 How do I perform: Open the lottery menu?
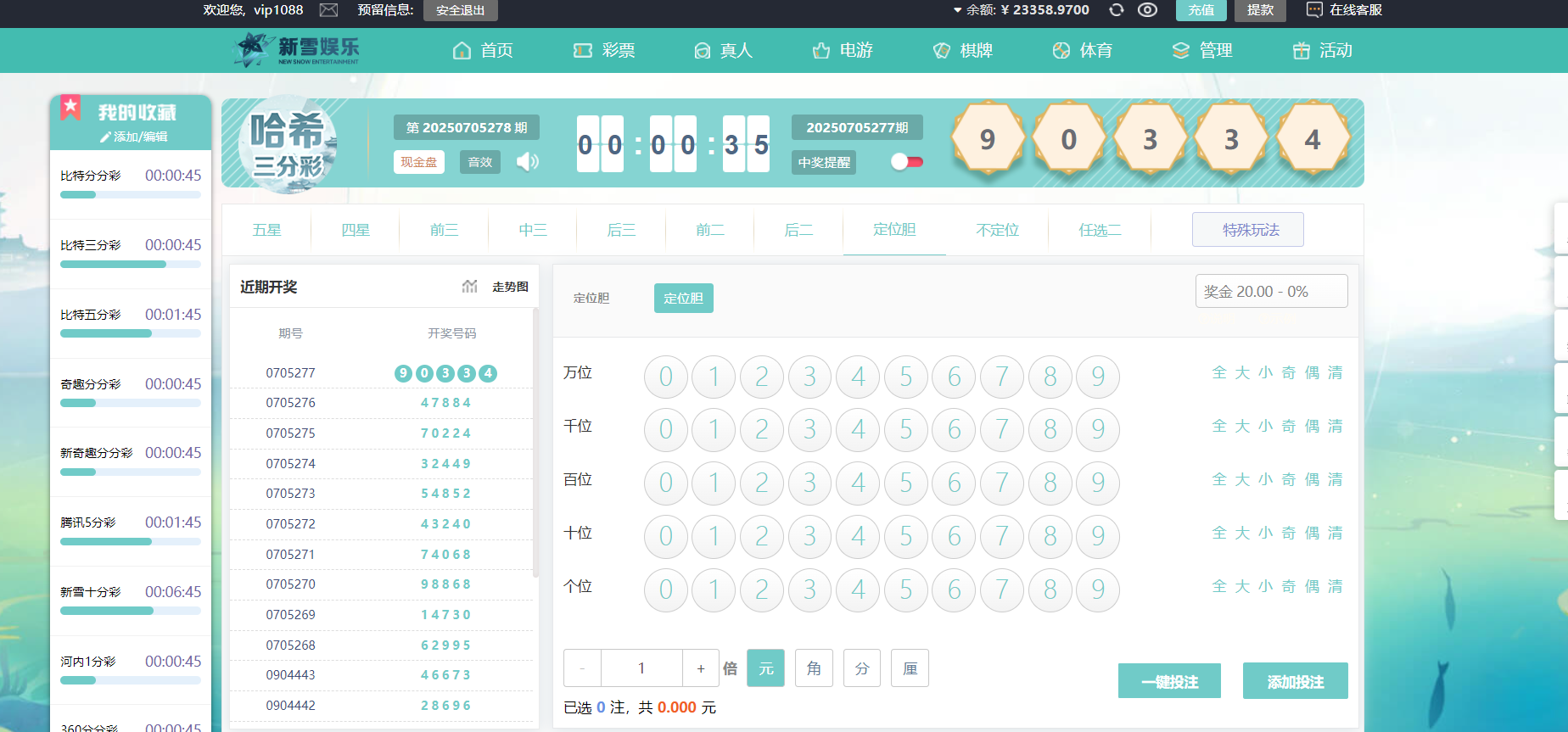point(604,51)
